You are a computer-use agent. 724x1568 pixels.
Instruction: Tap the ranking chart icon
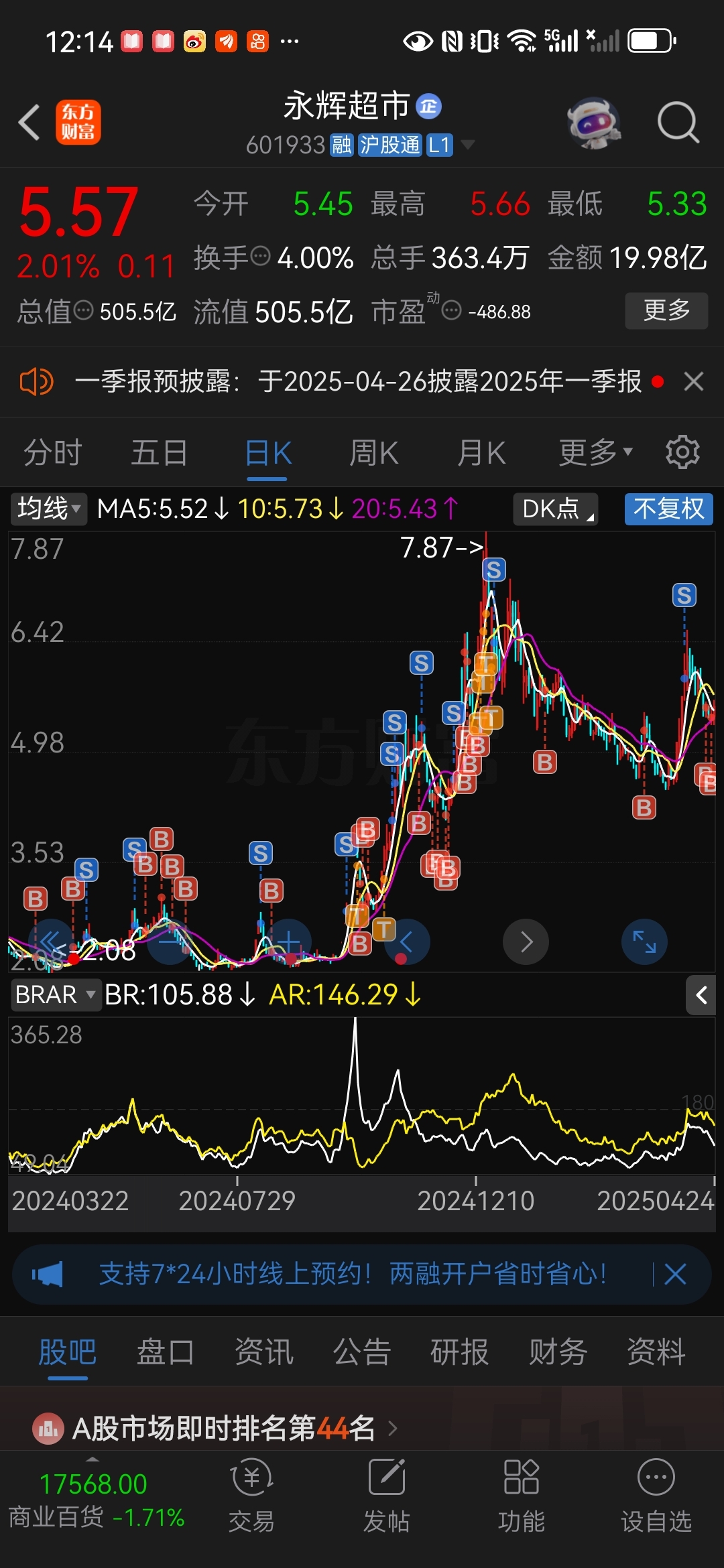tap(48, 1429)
